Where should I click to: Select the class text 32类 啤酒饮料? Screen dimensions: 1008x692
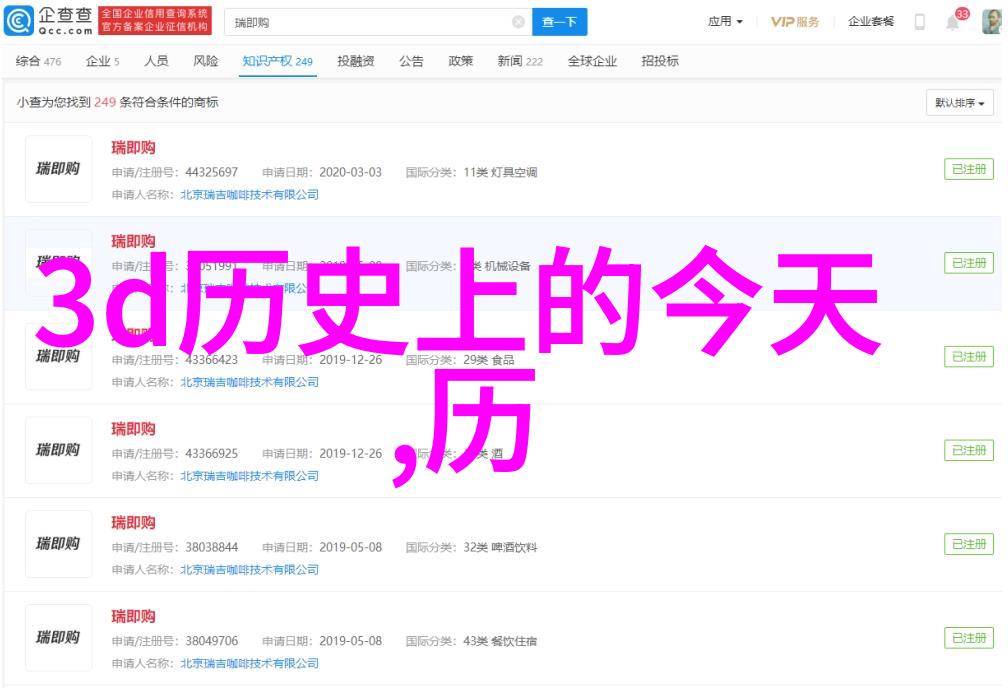(x=500, y=548)
